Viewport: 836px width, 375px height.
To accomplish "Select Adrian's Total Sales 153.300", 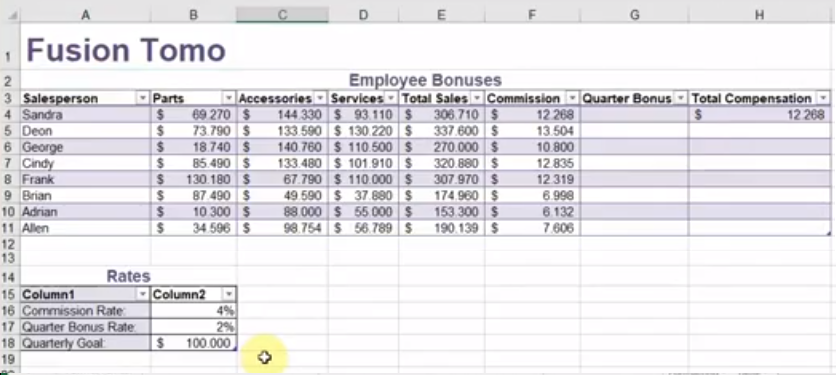I will 441,212.
